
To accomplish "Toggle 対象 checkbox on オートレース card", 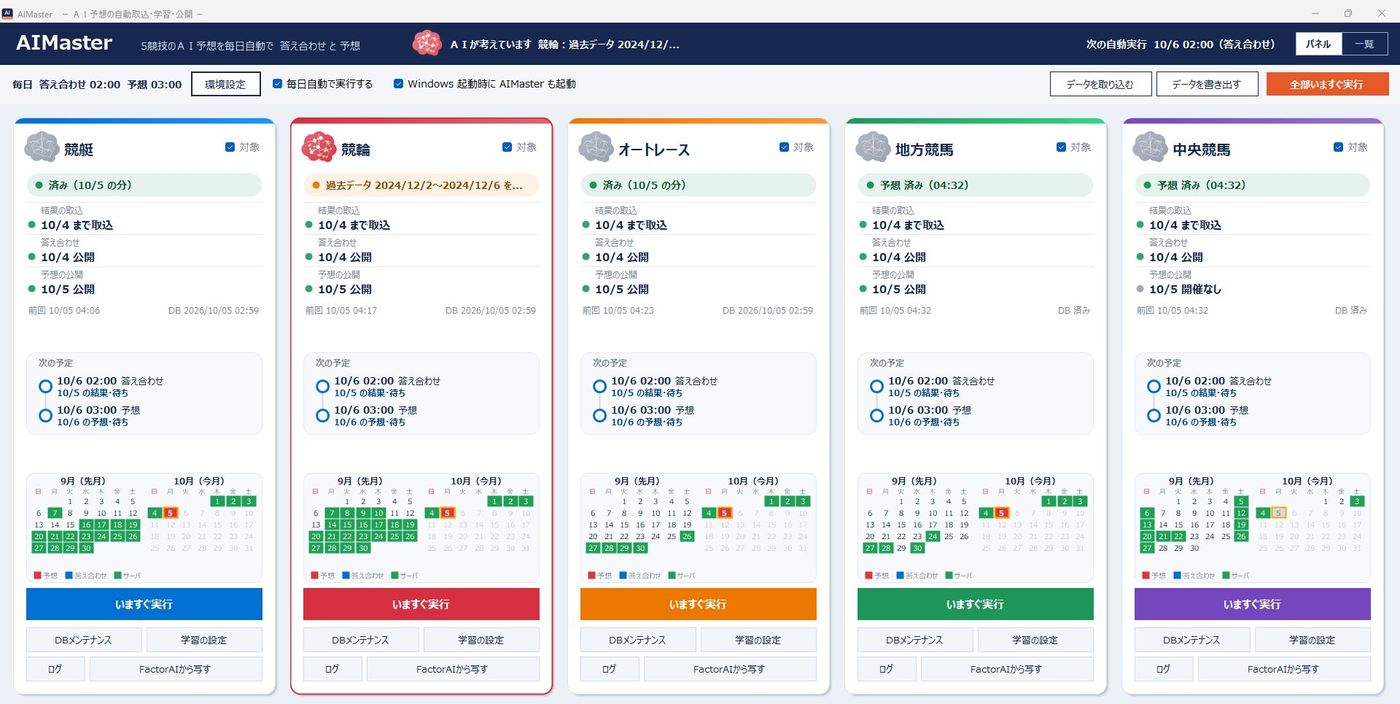I will [784, 147].
